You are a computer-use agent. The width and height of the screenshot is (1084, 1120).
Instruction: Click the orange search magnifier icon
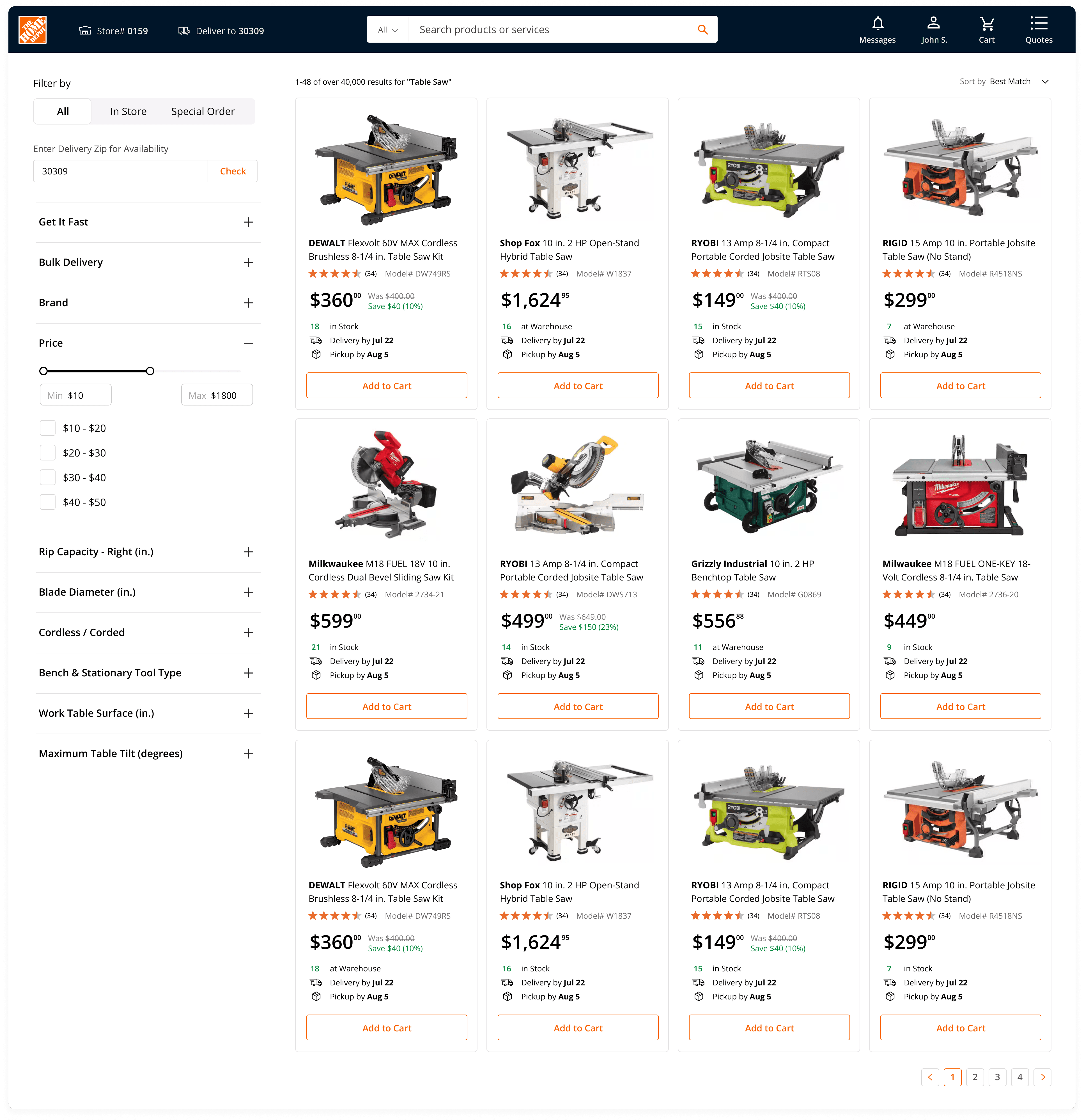[703, 30]
